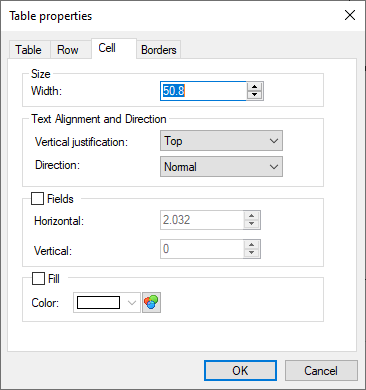Click the white Fill color swatch
Viewport: 366px width, 390px height.
click(98, 303)
